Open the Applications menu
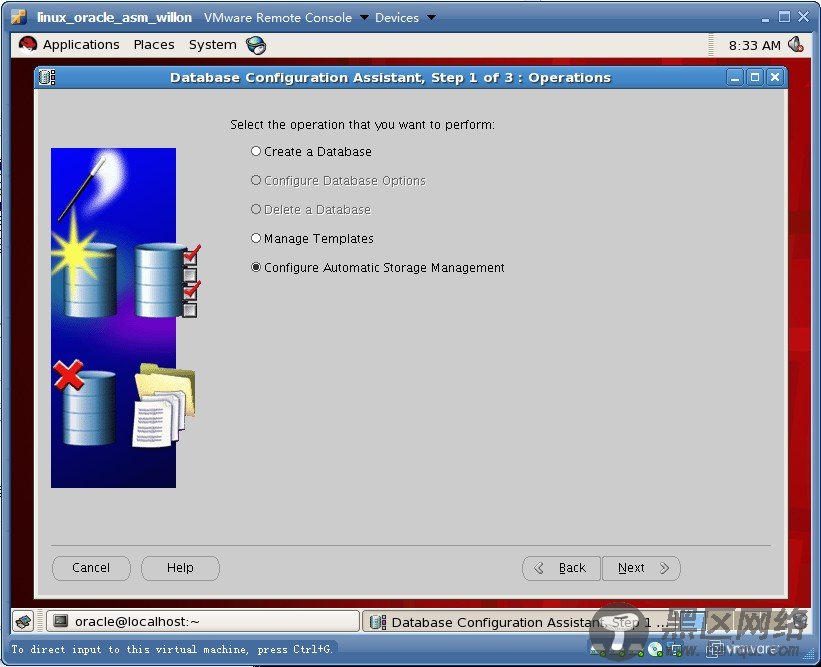 coord(81,45)
